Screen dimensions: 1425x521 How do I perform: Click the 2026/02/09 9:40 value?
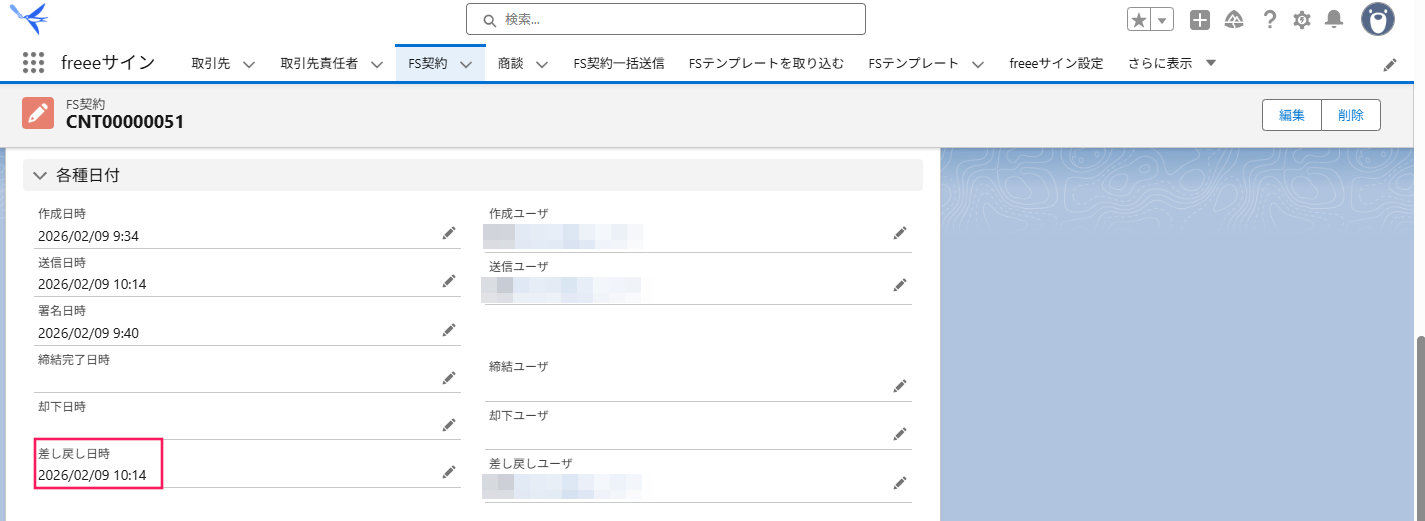[88, 333]
